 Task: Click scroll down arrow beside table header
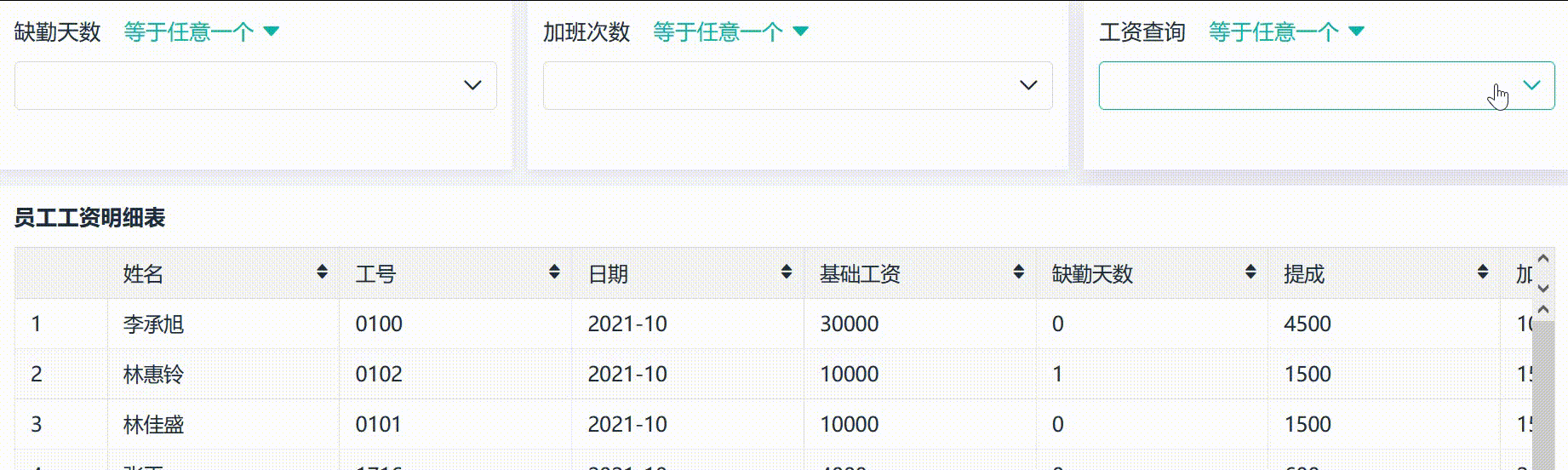[1543, 288]
